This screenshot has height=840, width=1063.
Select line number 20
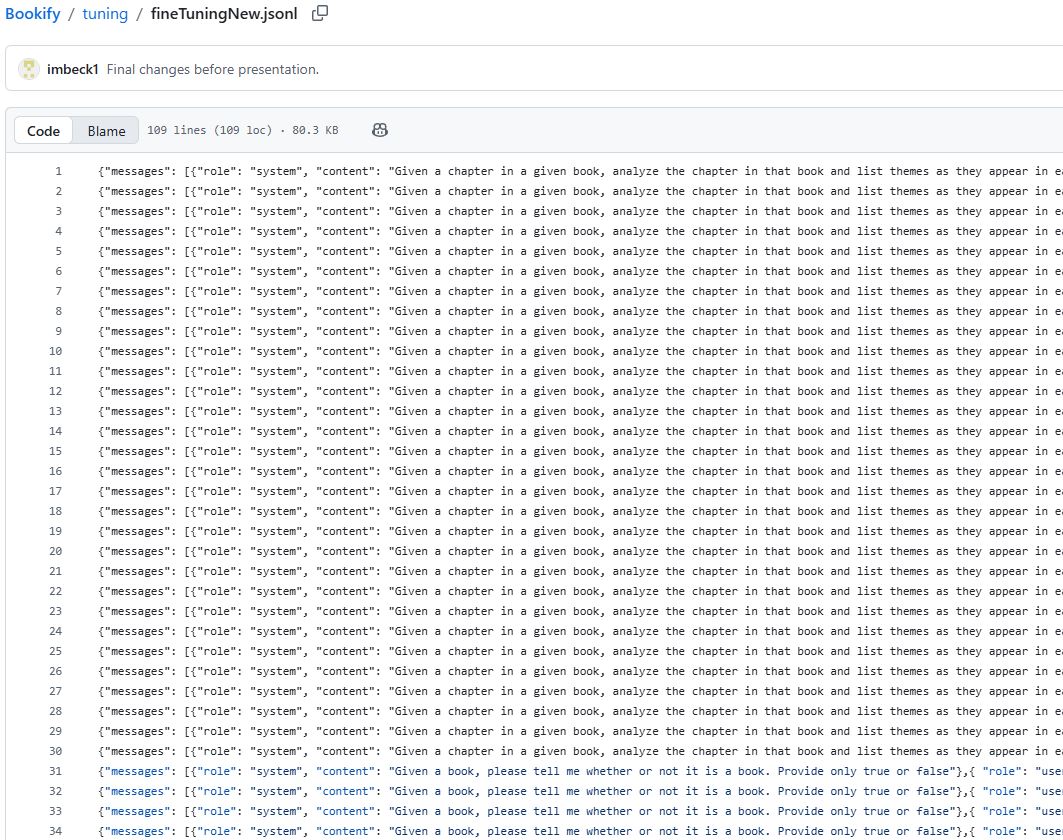tap(55, 551)
